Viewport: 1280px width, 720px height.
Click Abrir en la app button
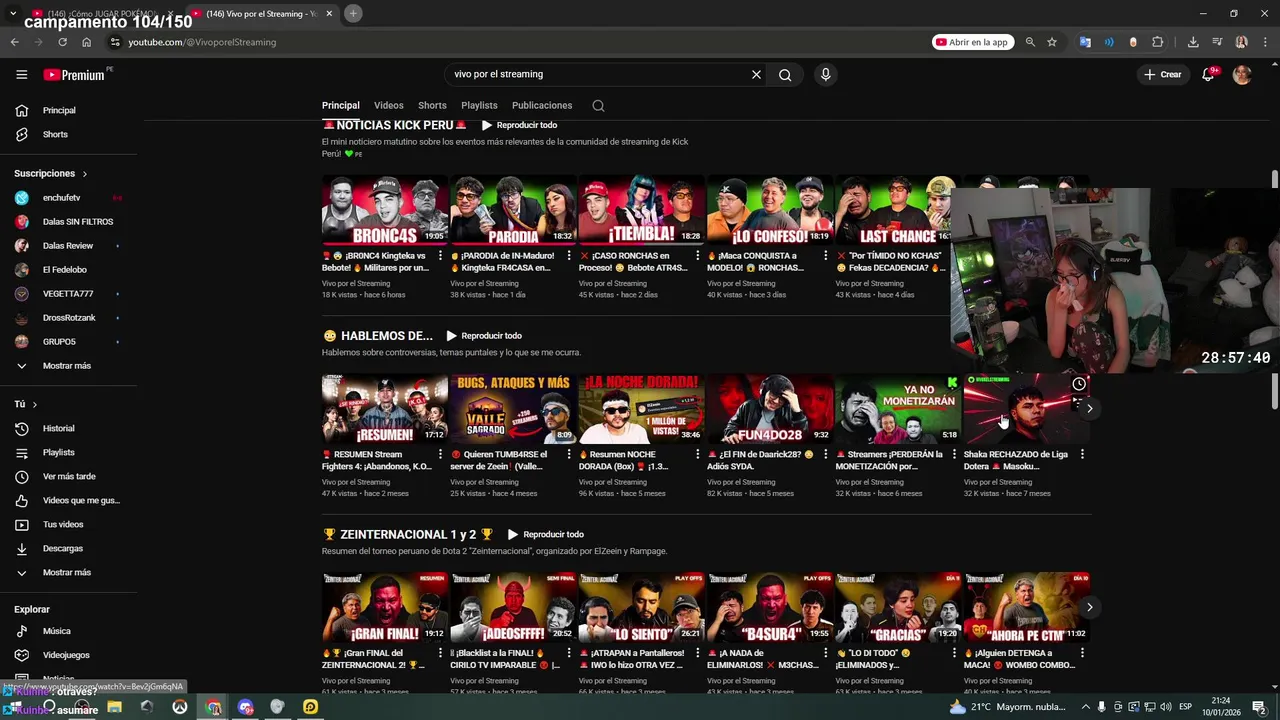(973, 42)
